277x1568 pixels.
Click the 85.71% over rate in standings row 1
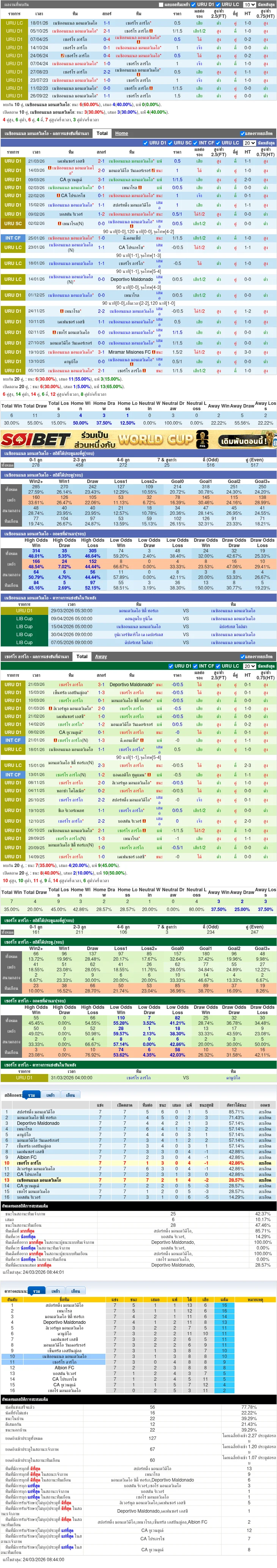pyautogui.click(x=236, y=1112)
